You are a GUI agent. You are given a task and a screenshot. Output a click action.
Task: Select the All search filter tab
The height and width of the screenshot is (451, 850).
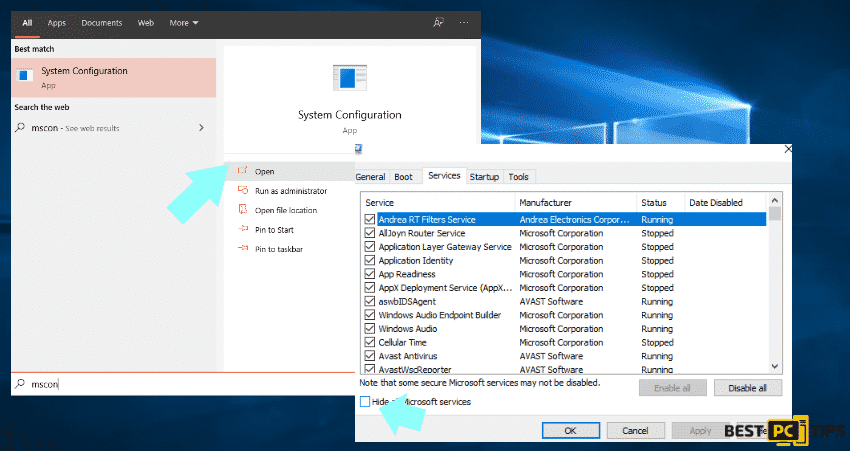(27, 23)
